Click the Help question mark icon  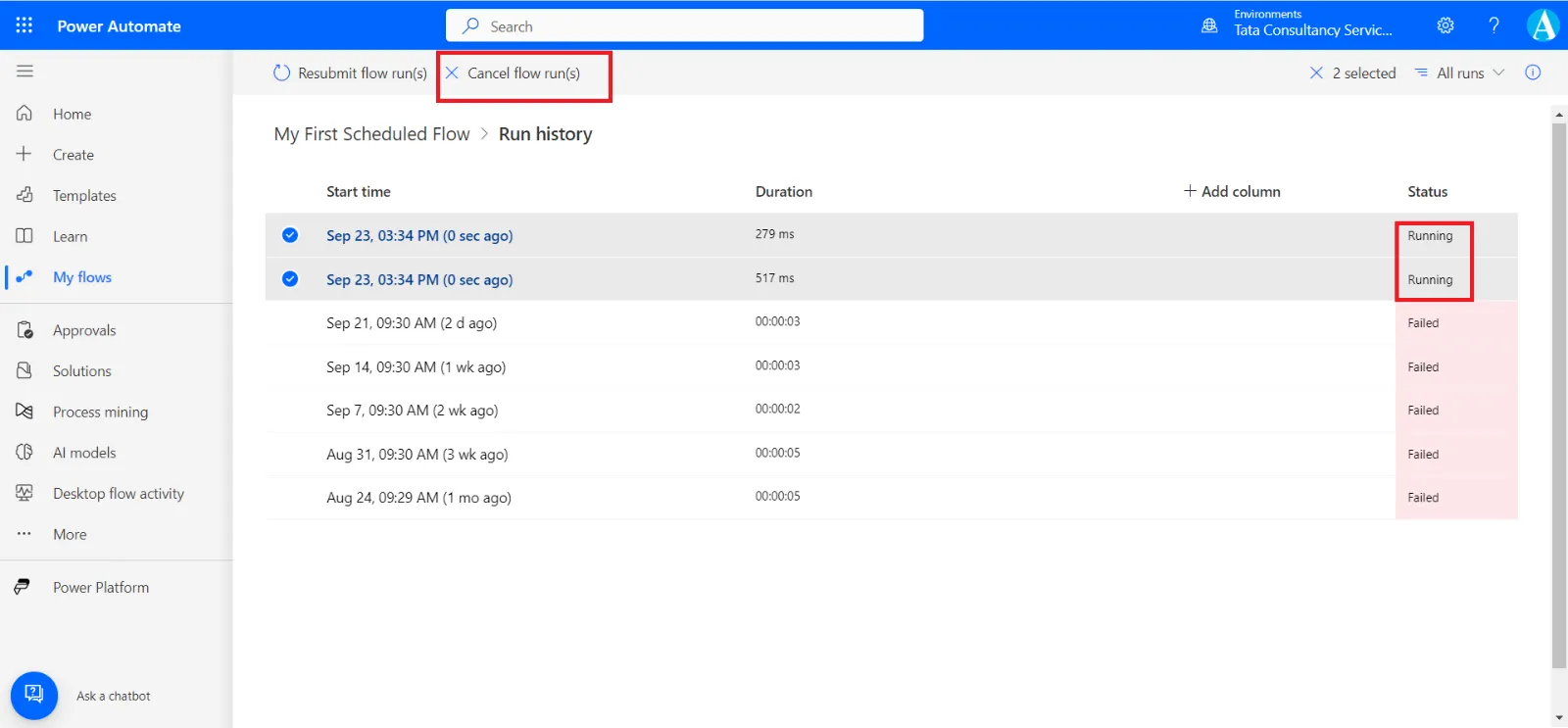1494,25
